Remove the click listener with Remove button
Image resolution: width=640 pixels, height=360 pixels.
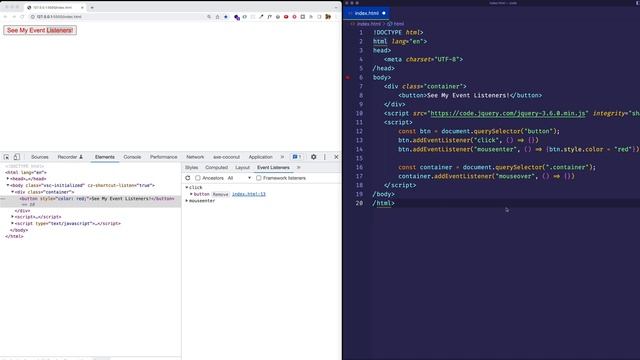point(220,194)
